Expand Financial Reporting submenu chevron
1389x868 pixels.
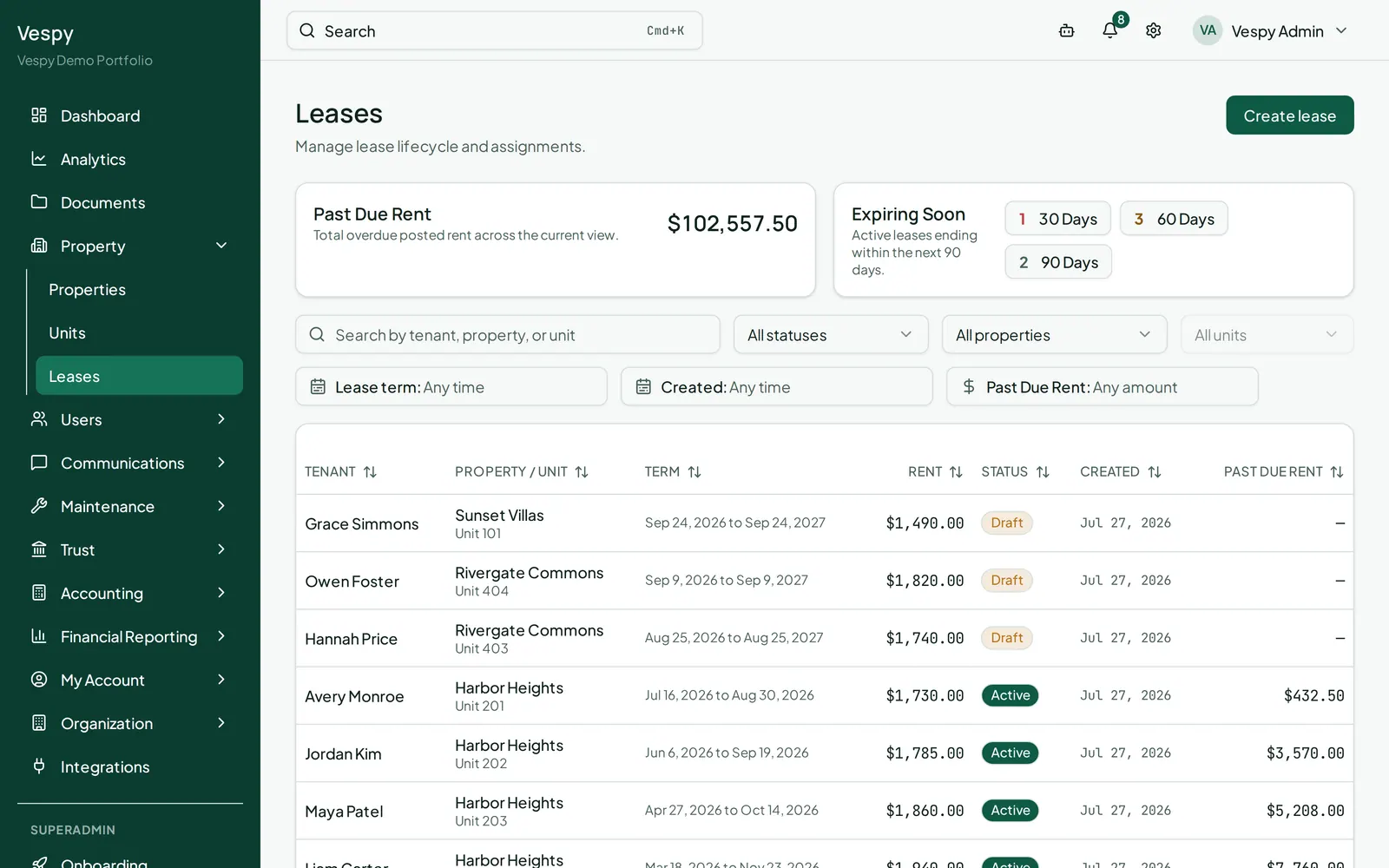(221, 636)
